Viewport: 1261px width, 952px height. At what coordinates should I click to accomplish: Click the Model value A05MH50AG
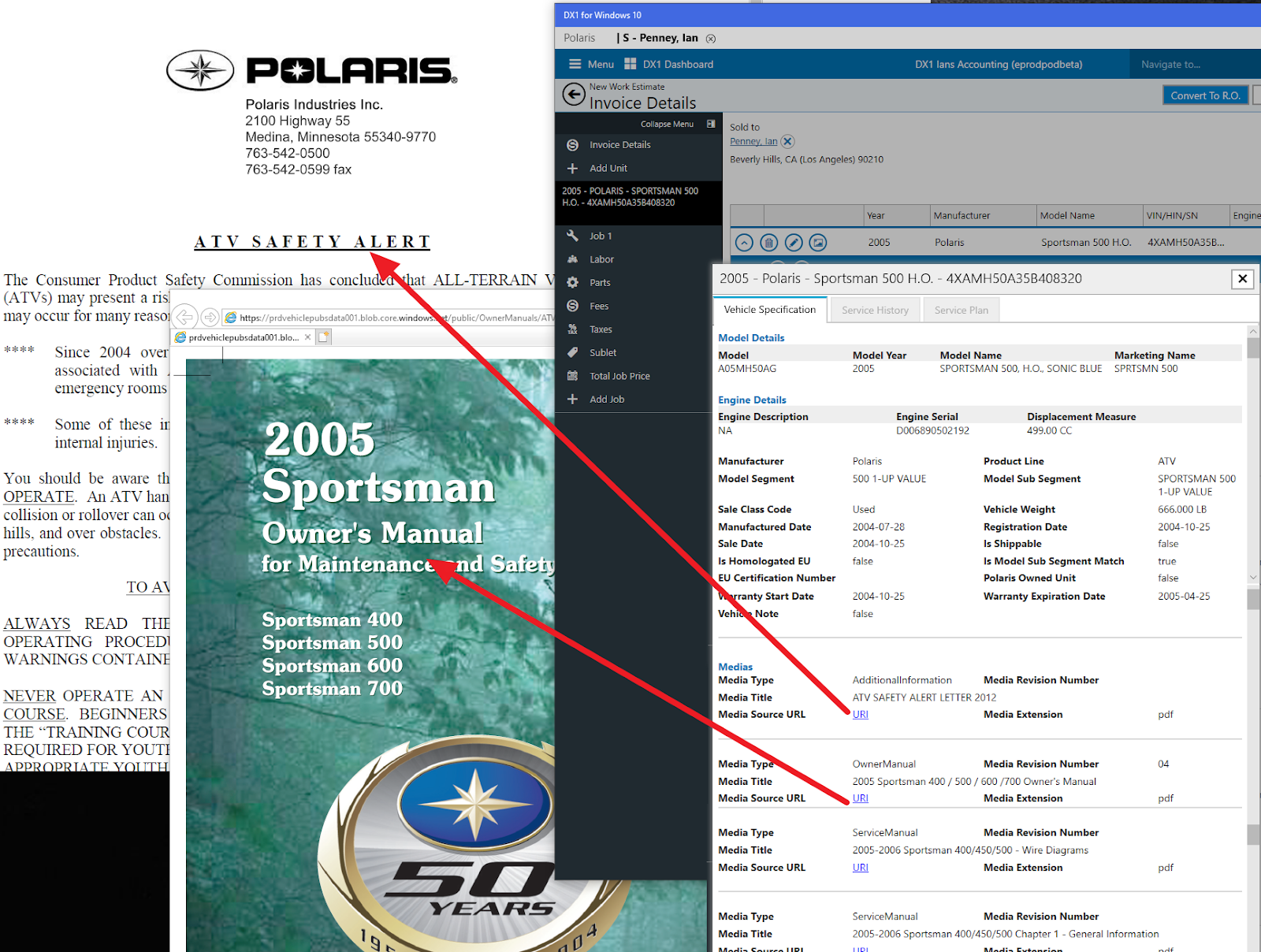point(746,369)
